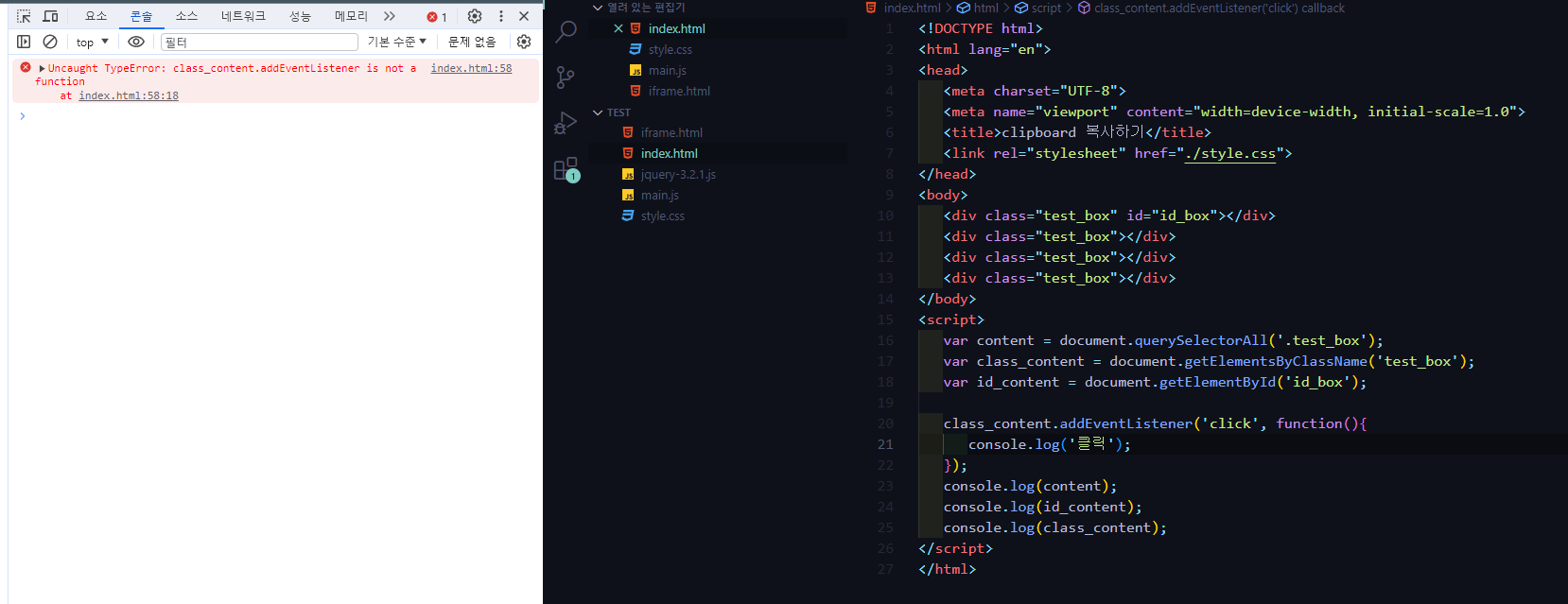Select main.js in open editors
1568x604 pixels.
(x=668, y=70)
